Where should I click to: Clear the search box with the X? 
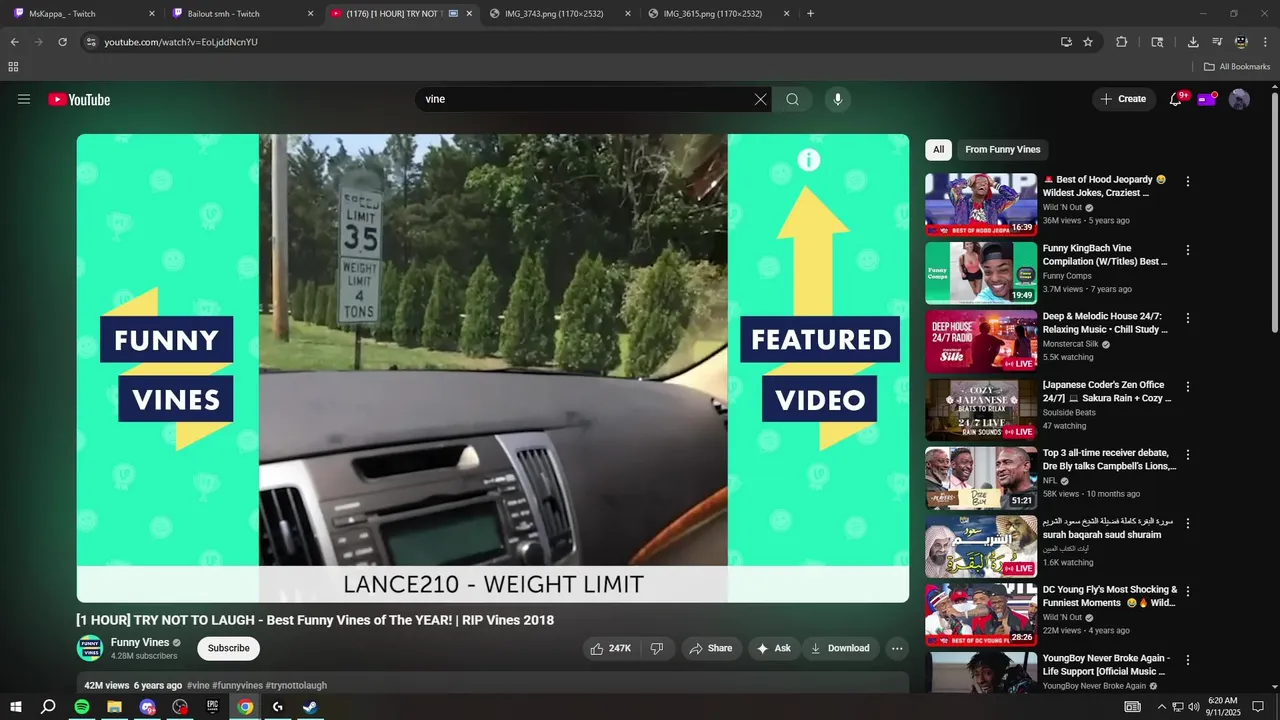(x=760, y=99)
